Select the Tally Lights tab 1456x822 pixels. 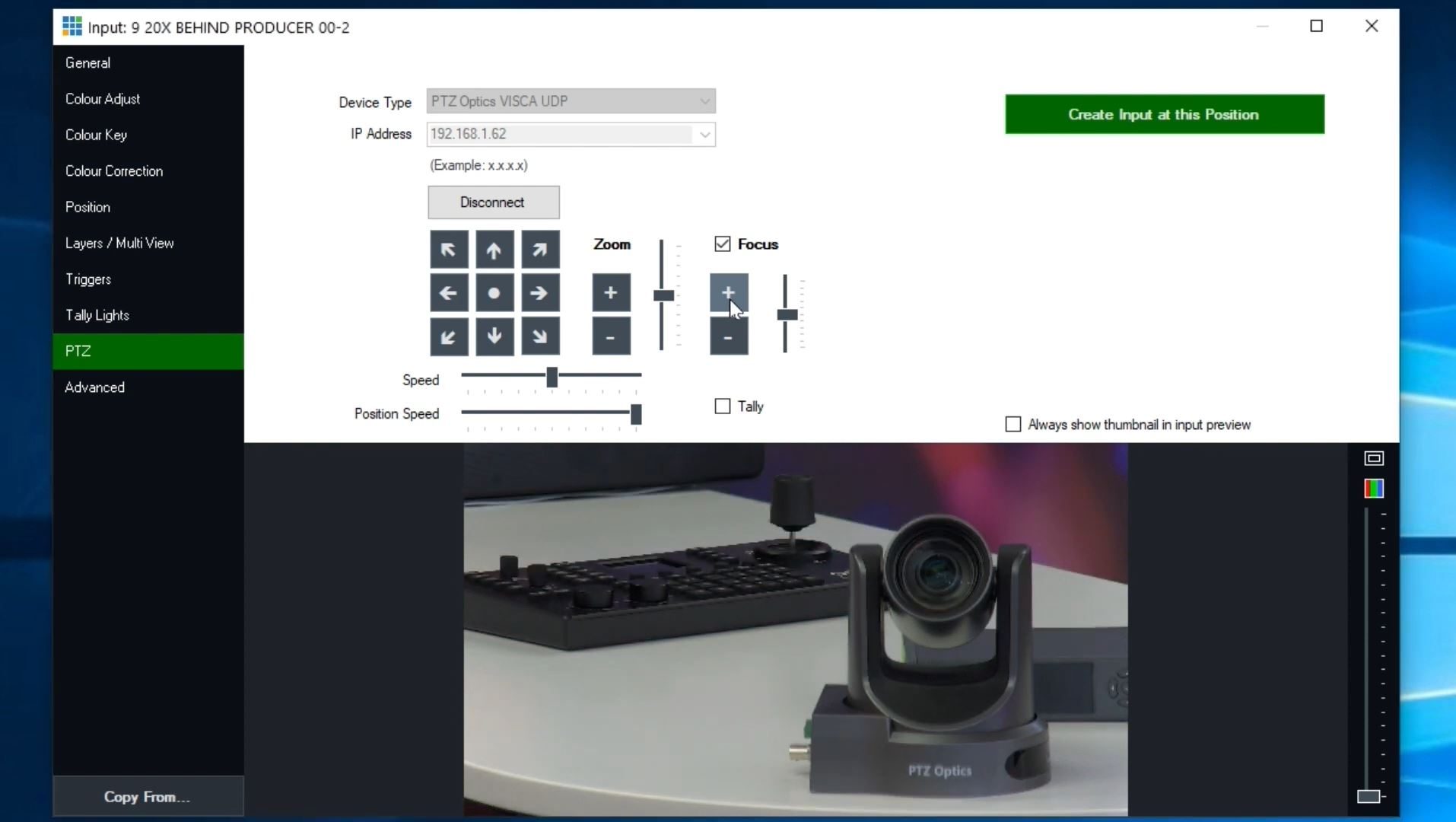pyautogui.click(x=148, y=315)
